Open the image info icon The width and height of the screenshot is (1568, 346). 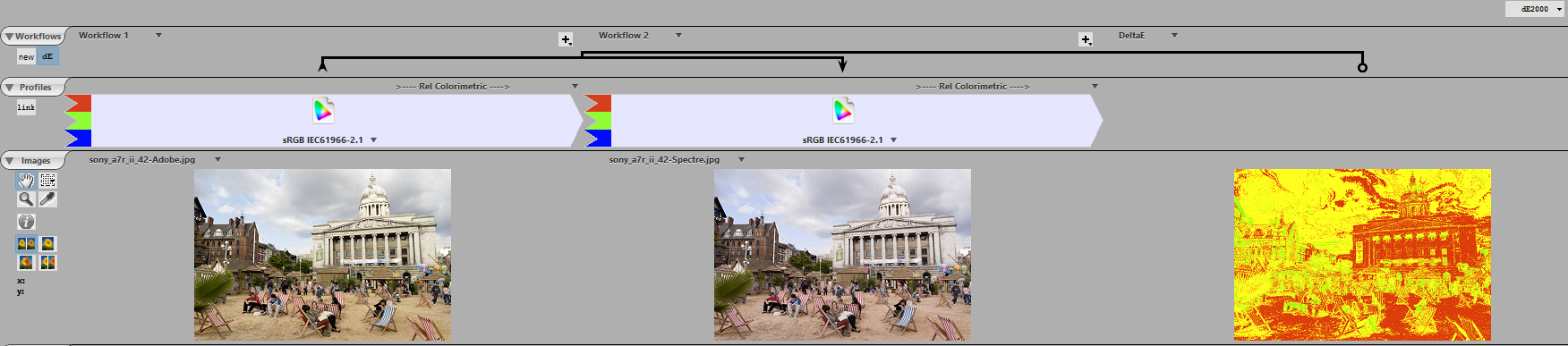[26, 221]
